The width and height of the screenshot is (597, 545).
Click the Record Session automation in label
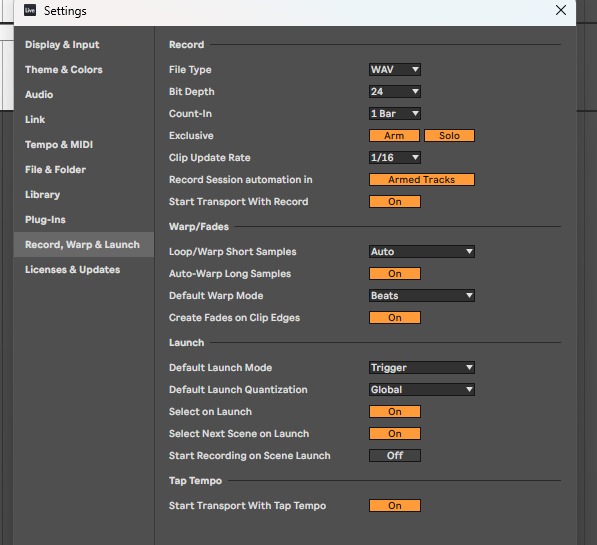click(x=241, y=180)
